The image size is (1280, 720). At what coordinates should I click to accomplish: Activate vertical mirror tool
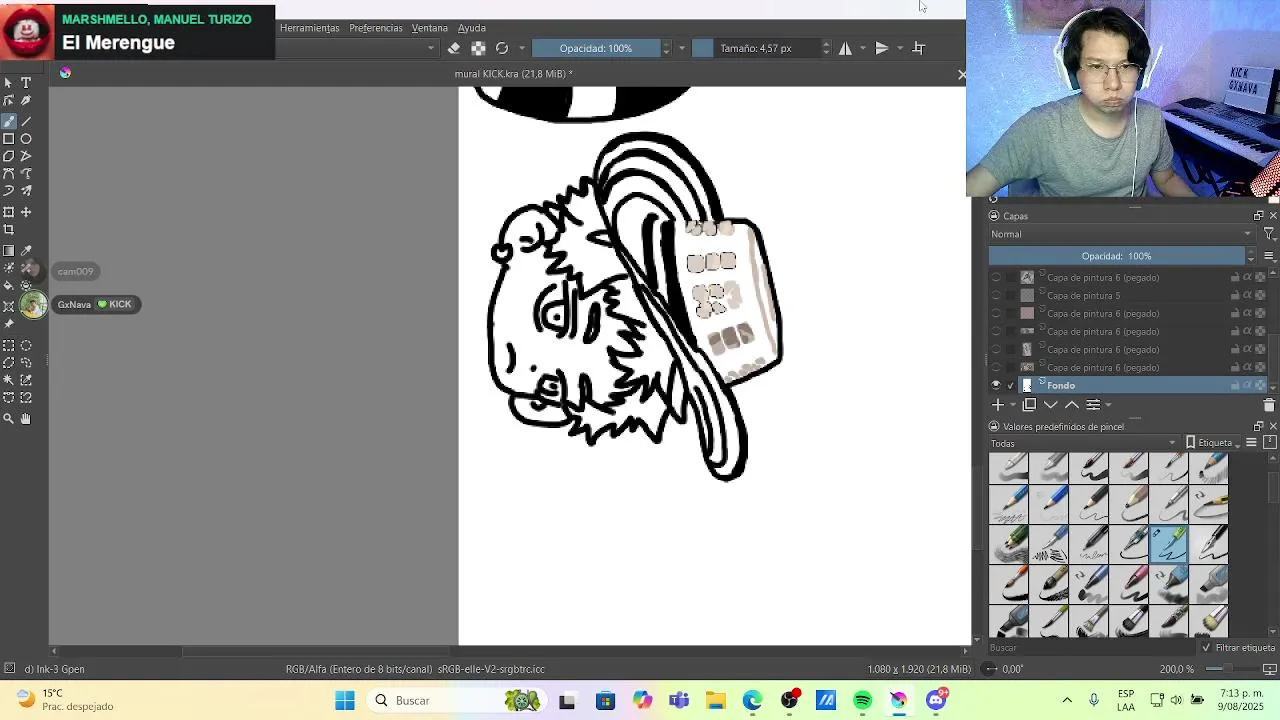pos(882,48)
